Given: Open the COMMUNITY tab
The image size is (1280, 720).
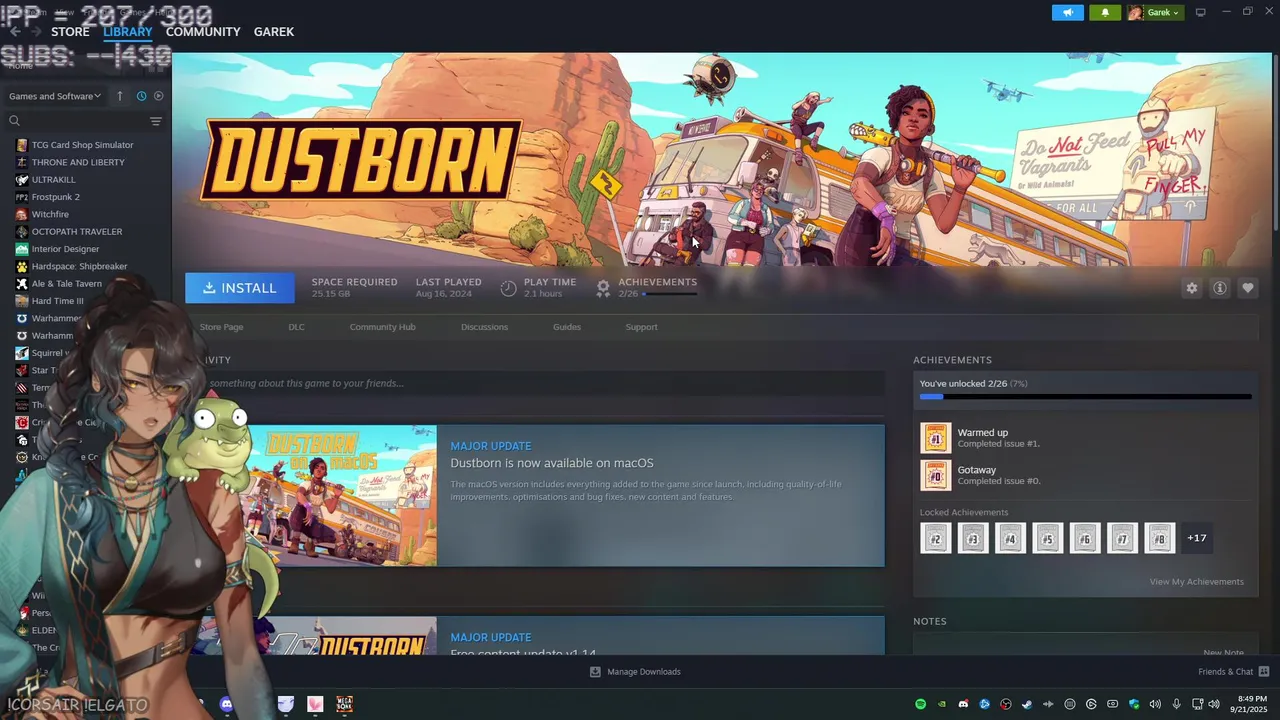Looking at the screenshot, I should tap(203, 32).
